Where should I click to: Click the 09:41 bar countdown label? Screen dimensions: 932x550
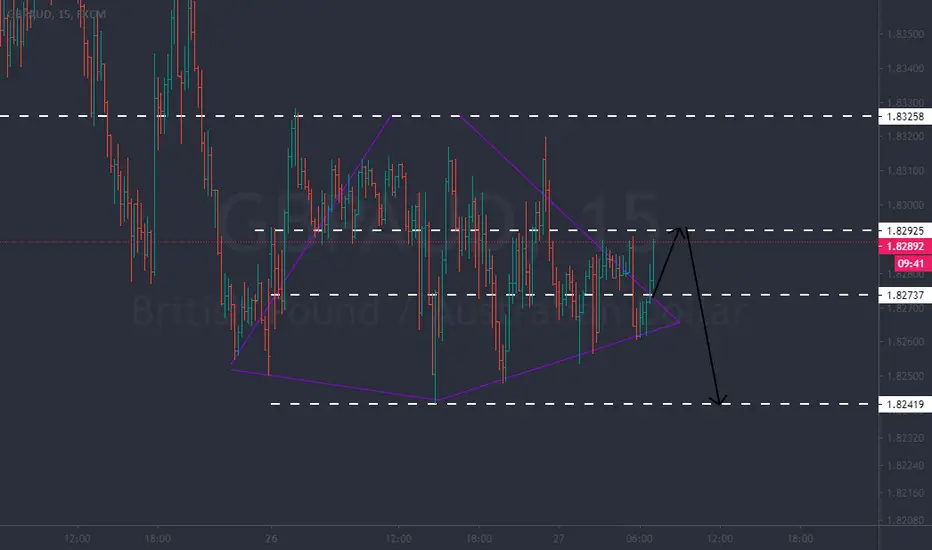(x=911, y=263)
